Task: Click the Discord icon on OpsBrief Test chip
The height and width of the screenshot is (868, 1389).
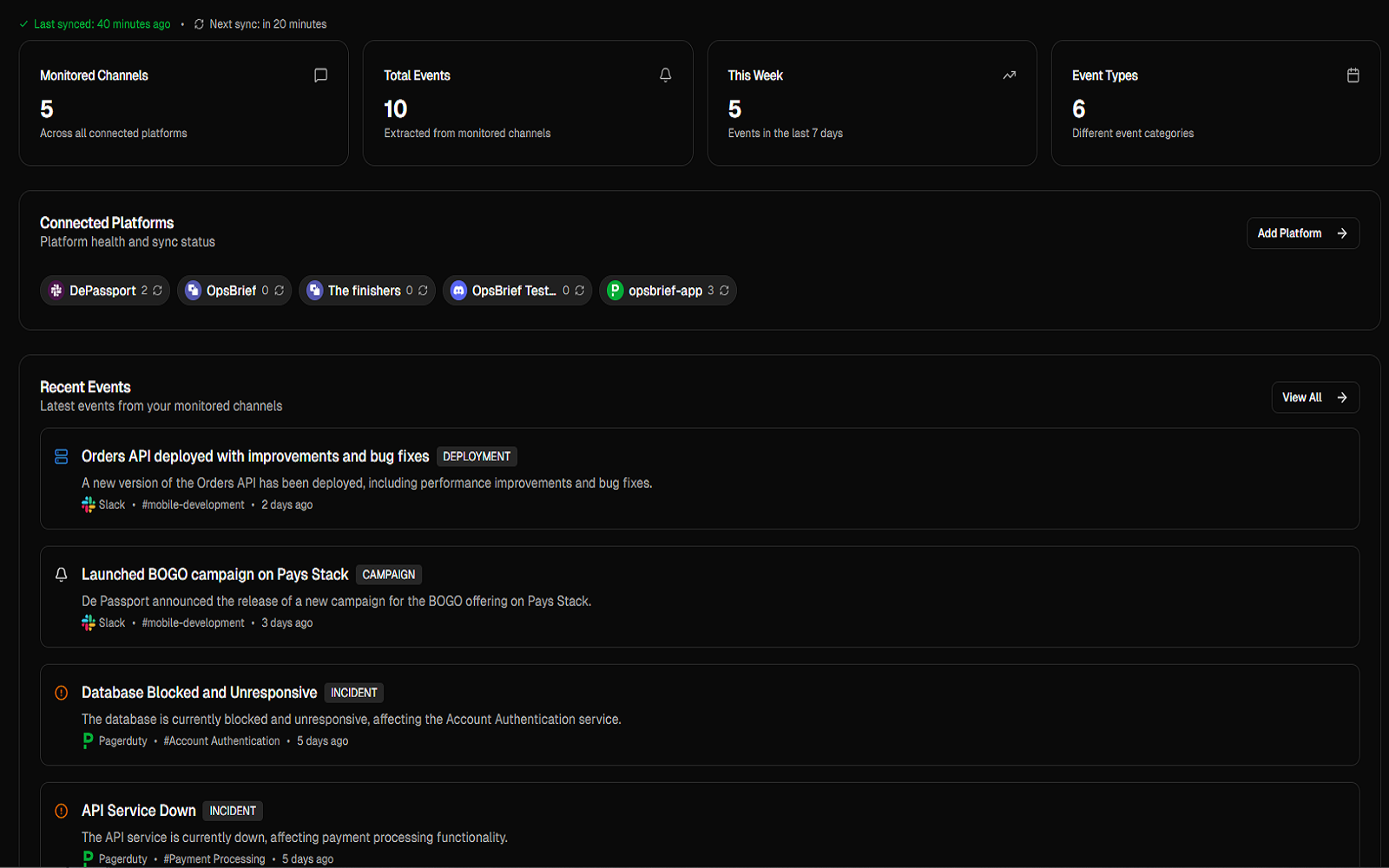Action: 458,291
